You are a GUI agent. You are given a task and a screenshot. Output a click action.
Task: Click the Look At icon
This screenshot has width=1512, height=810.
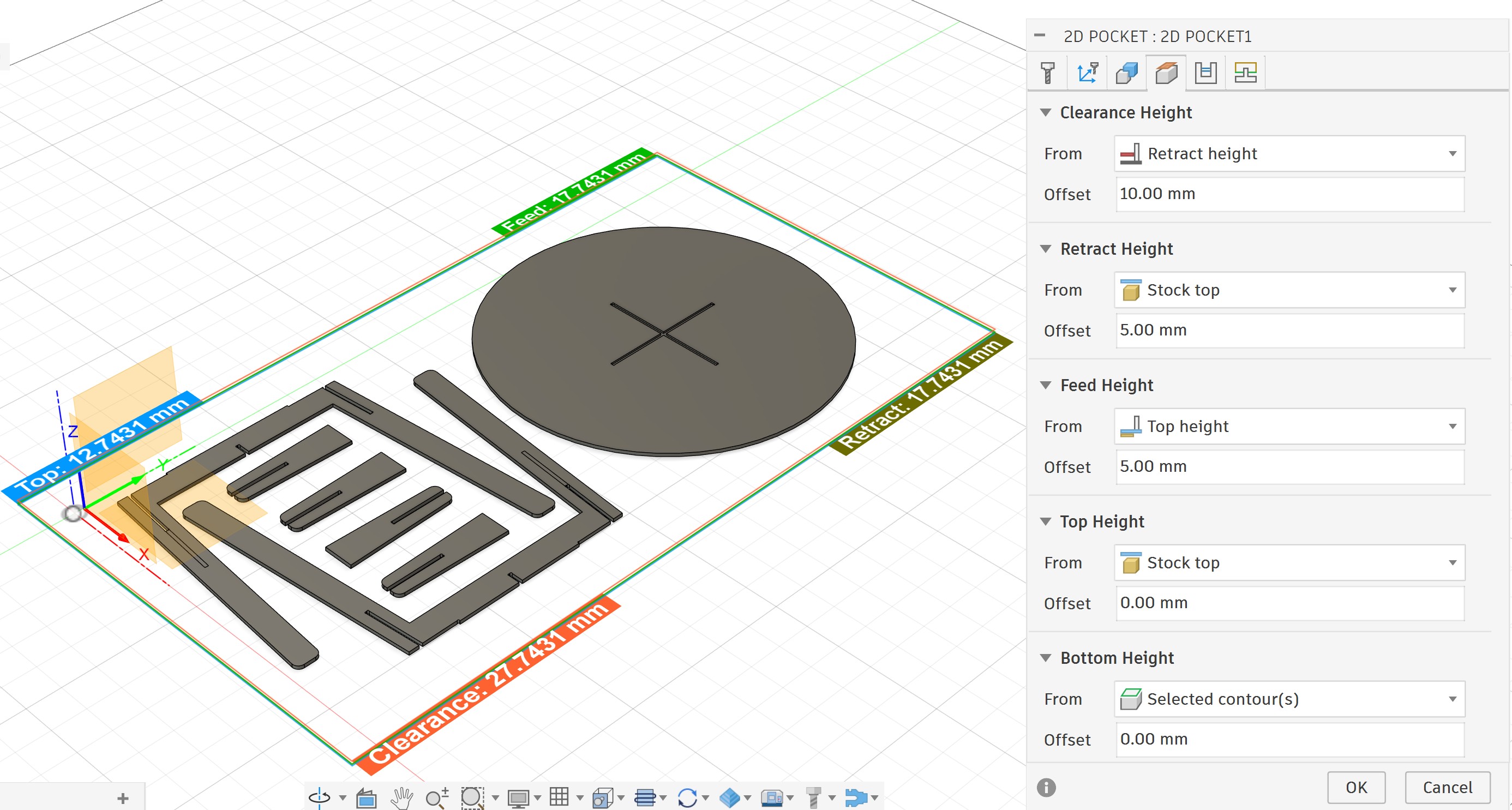pyautogui.click(x=367, y=797)
